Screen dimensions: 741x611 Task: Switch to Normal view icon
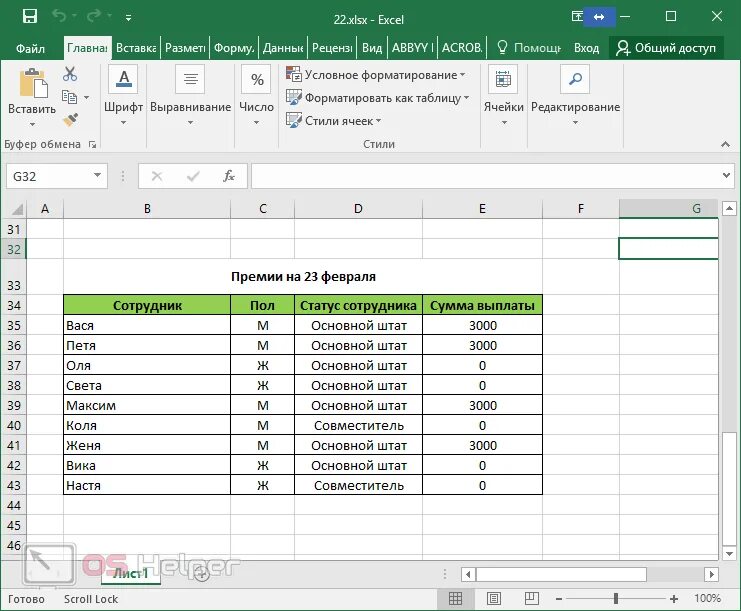pos(455,599)
